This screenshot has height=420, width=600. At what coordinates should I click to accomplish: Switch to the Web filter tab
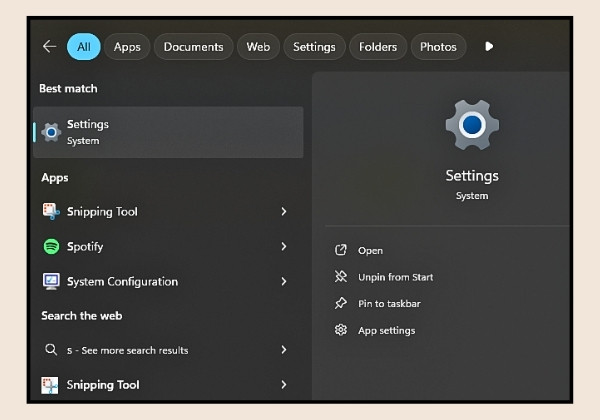click(x=258, y=47)
